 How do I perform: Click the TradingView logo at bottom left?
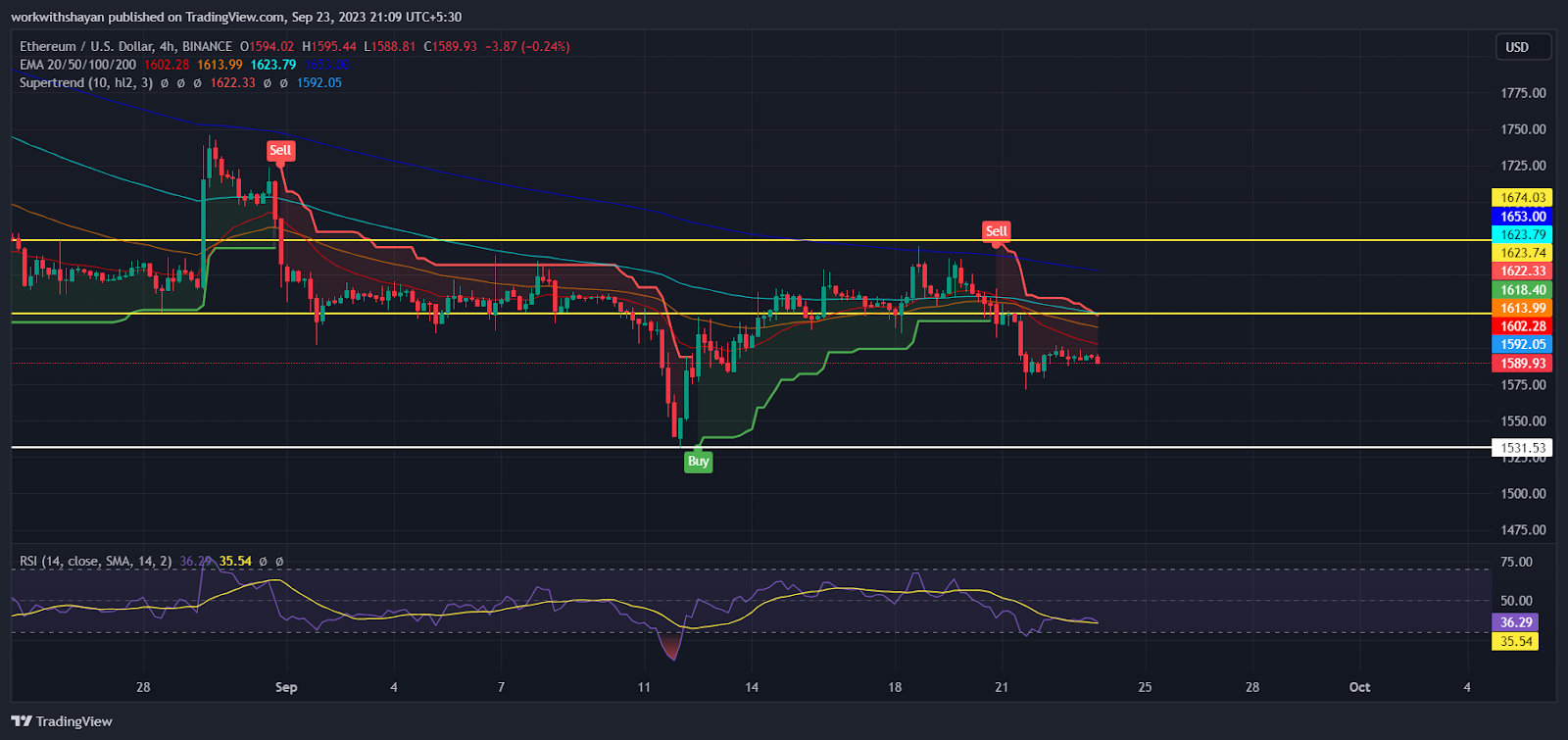(62, 721)
